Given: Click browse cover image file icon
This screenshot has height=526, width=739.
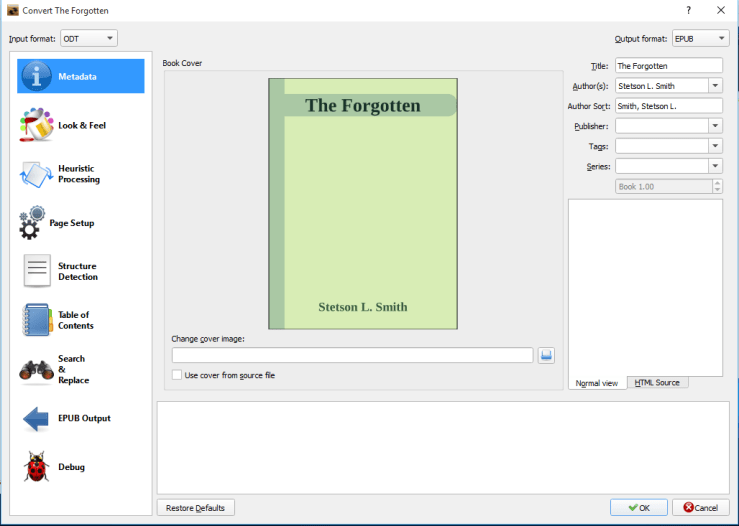Looking at the screenshot, I should coord(546,355).
